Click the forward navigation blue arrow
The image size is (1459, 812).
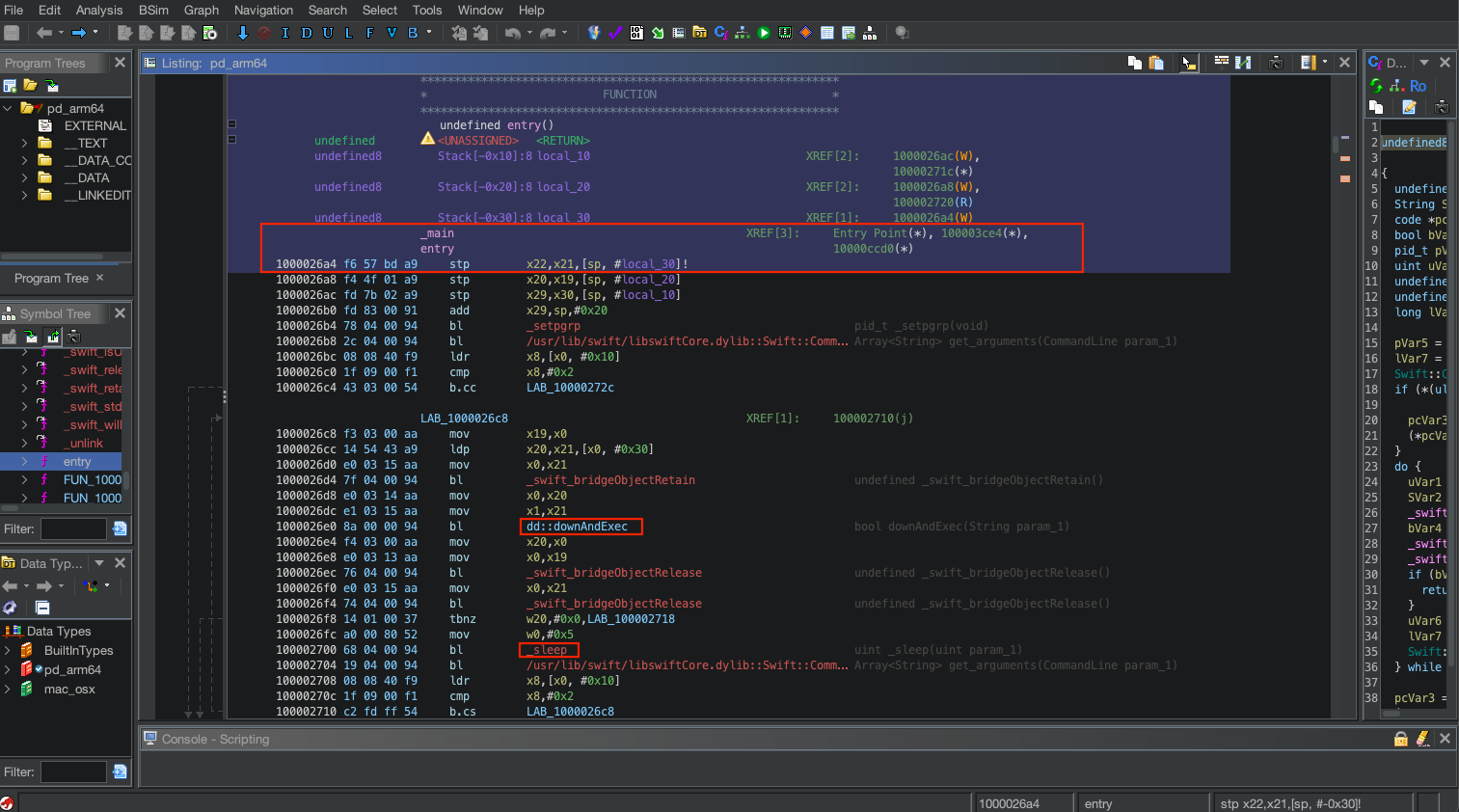pyautogui.click(x=79, y=33)
